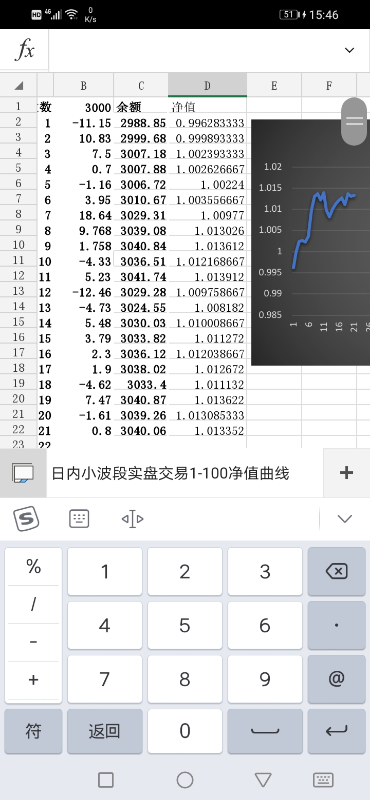
Task: Tap number key 1
Action: (105, 571)
